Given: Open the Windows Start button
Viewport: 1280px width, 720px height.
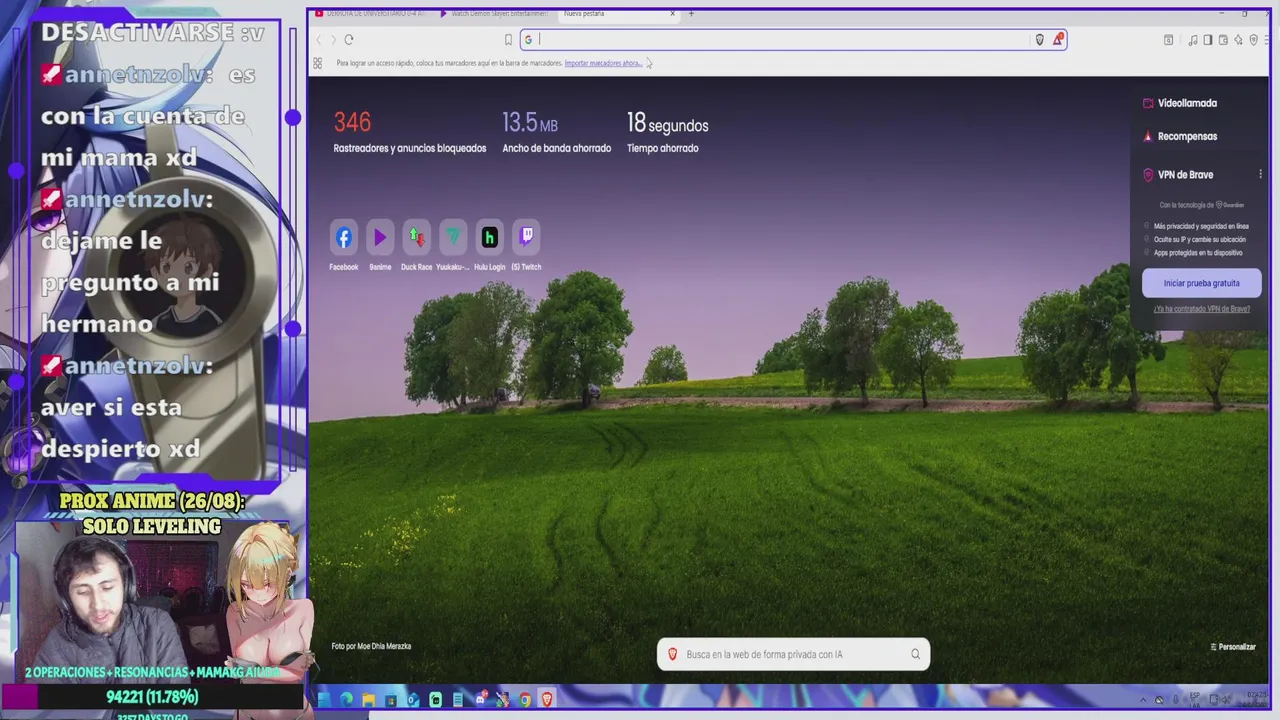Looking at the screenshot, I should pos(323,700).
